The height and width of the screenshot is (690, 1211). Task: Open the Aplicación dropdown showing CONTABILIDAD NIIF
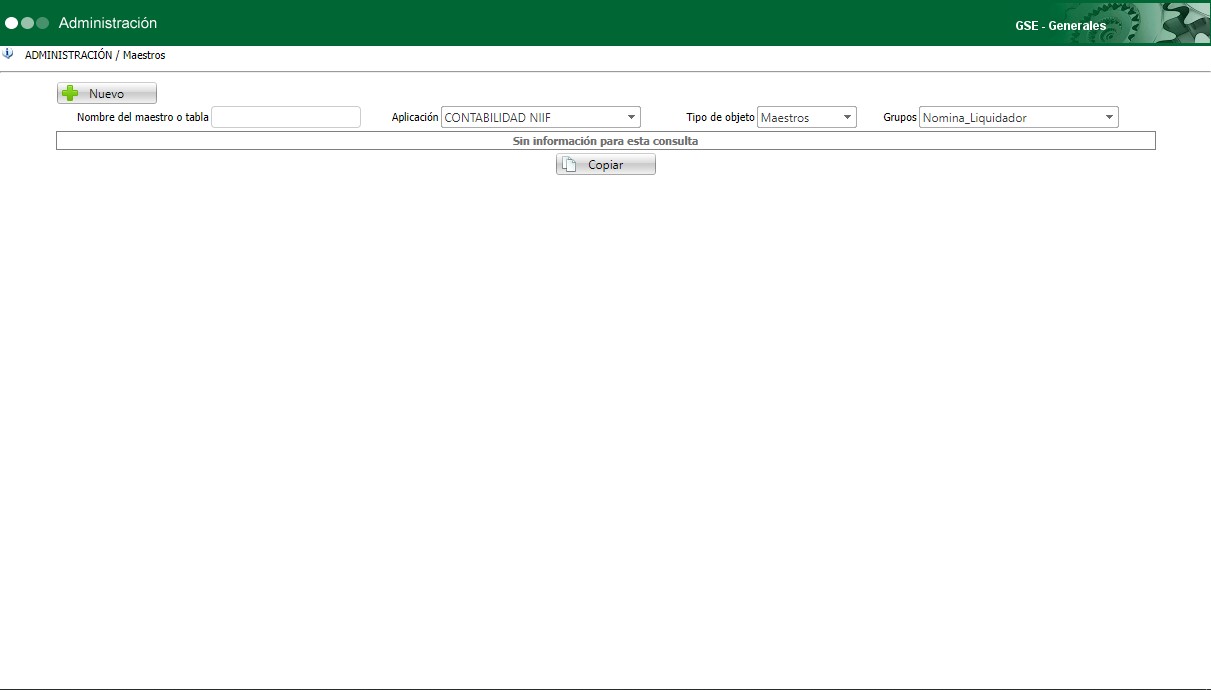541,117
